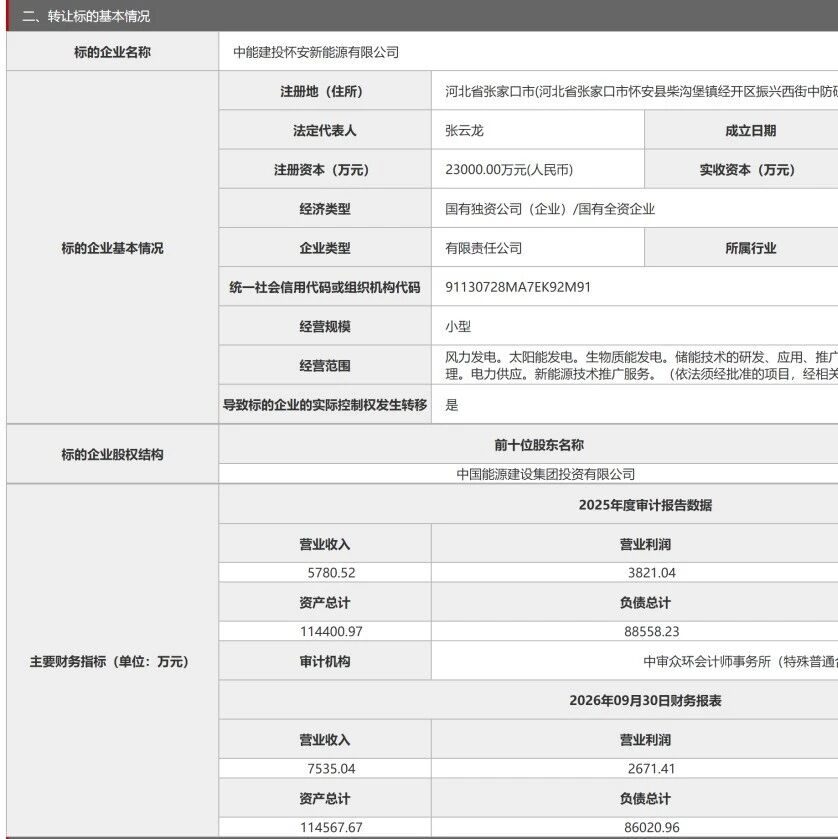The width and height of the screenshot is (838, 839).
Task: Click 负债总计 header under 2026 financial statement
Action: coord(645,798)
